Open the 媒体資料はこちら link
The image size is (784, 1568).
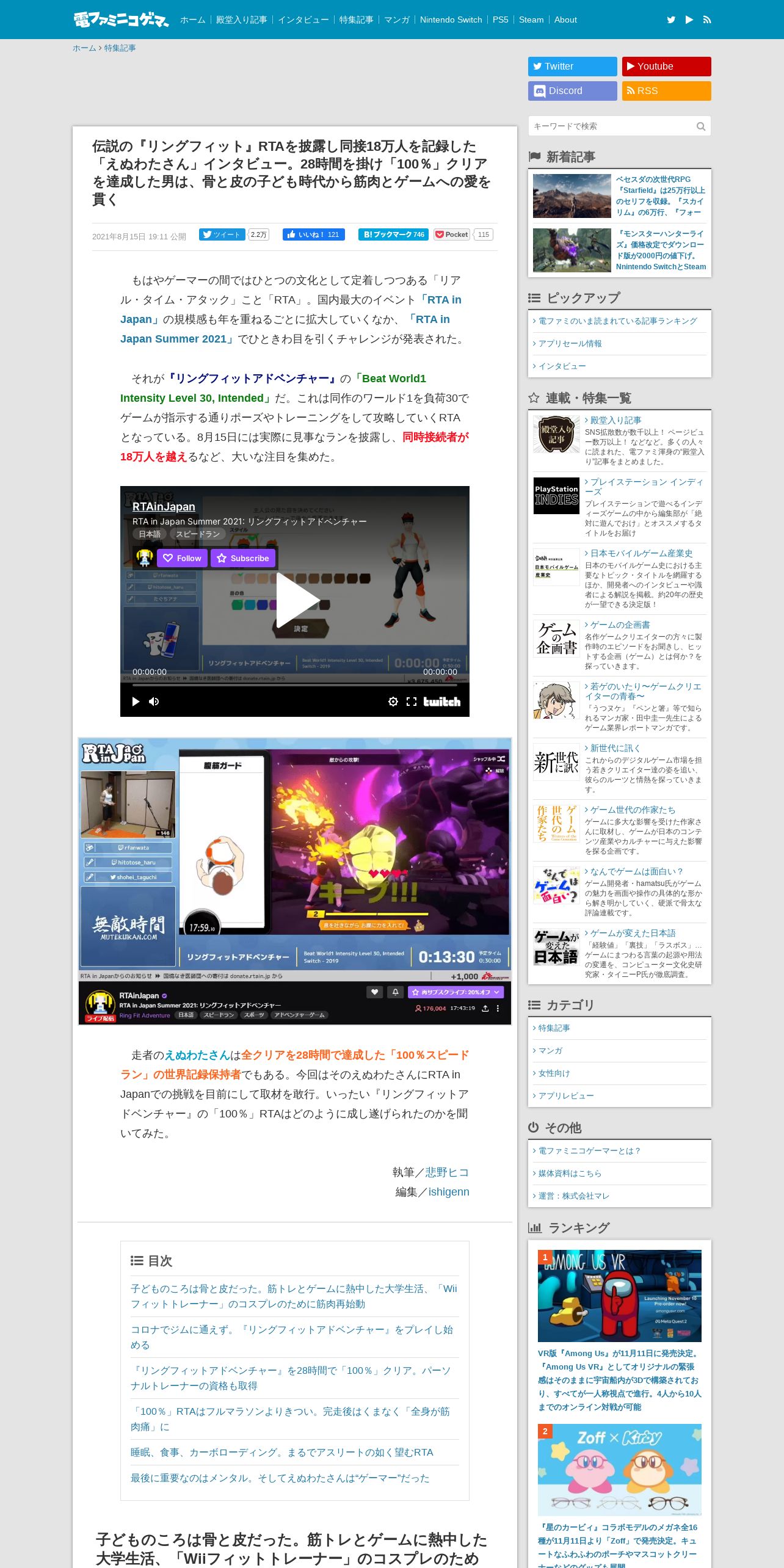[570, 1174]
